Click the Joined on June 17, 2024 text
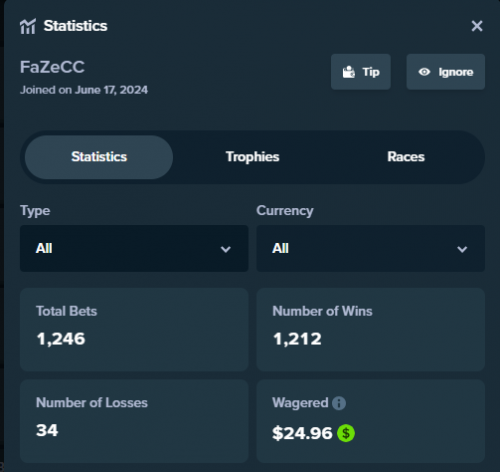Screen dimensions: 500x472 coord(84,90)
